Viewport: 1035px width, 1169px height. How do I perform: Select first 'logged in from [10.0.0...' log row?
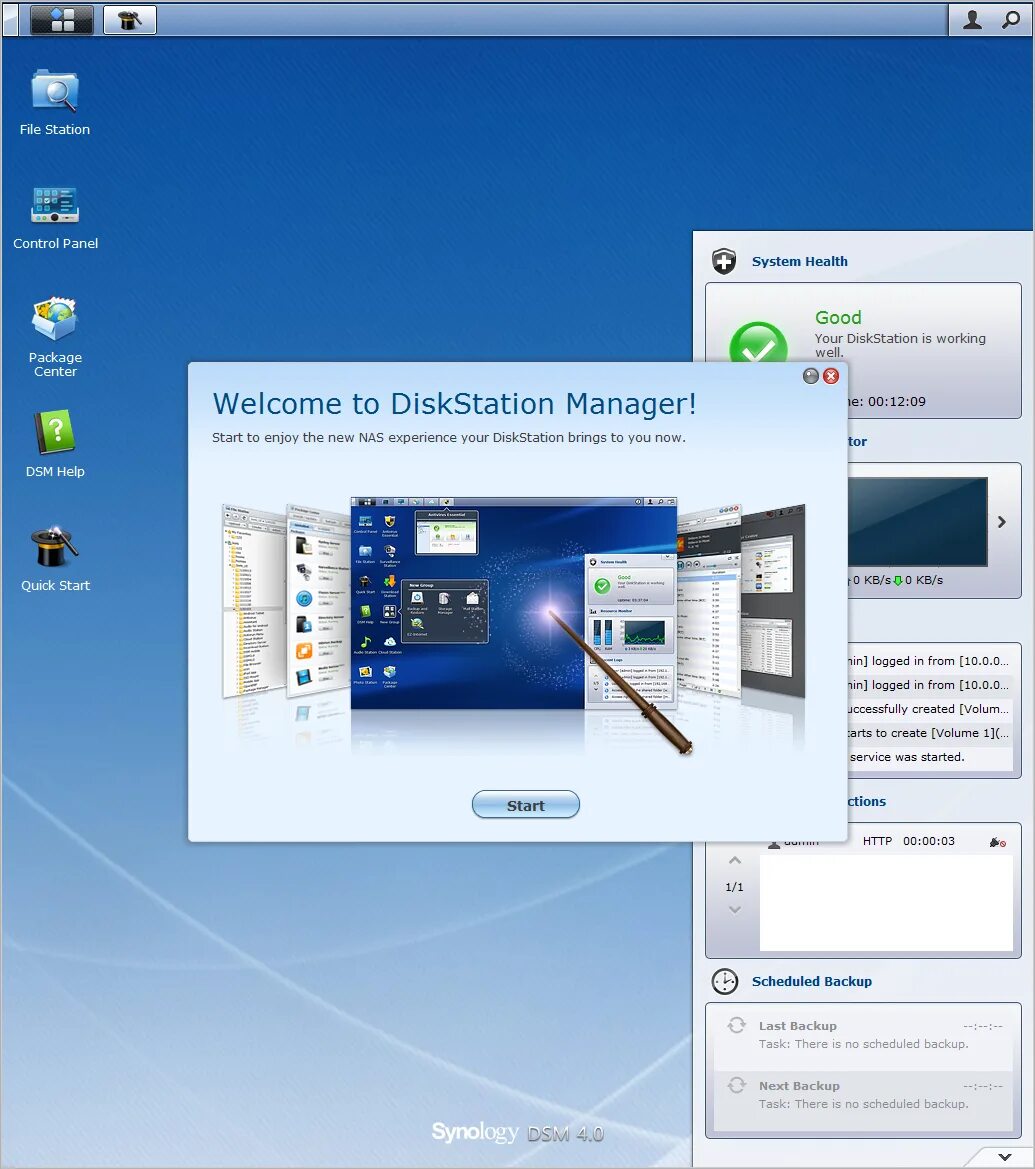tap(929, 661)
